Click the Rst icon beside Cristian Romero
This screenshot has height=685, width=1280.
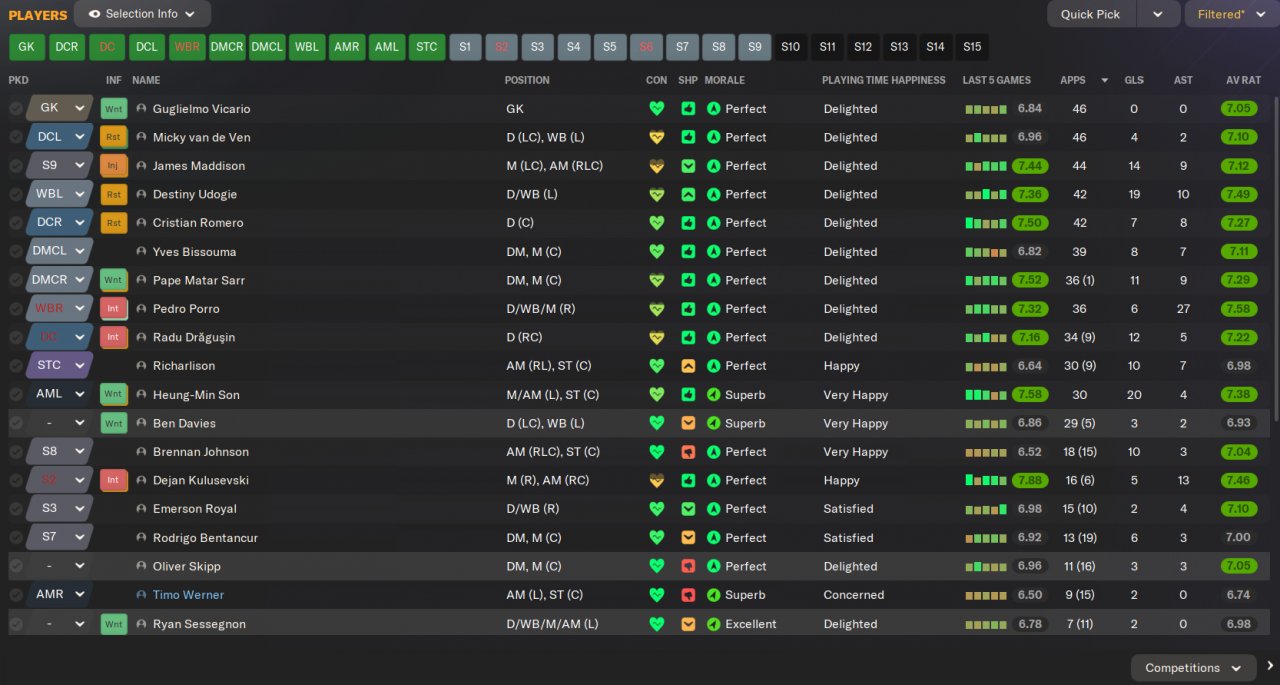tap(114, 223)
